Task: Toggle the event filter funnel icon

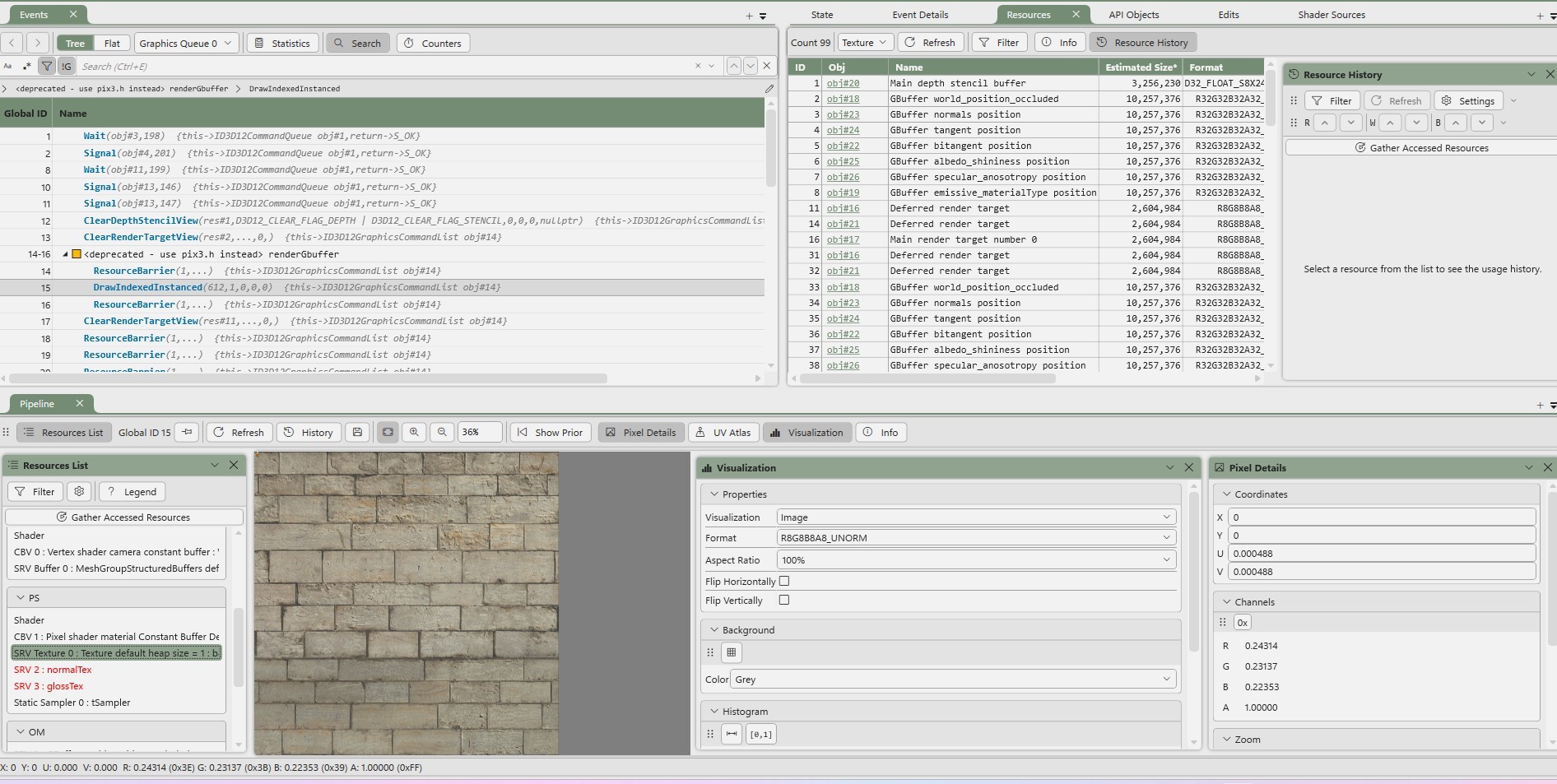Action: pos(47,67)
